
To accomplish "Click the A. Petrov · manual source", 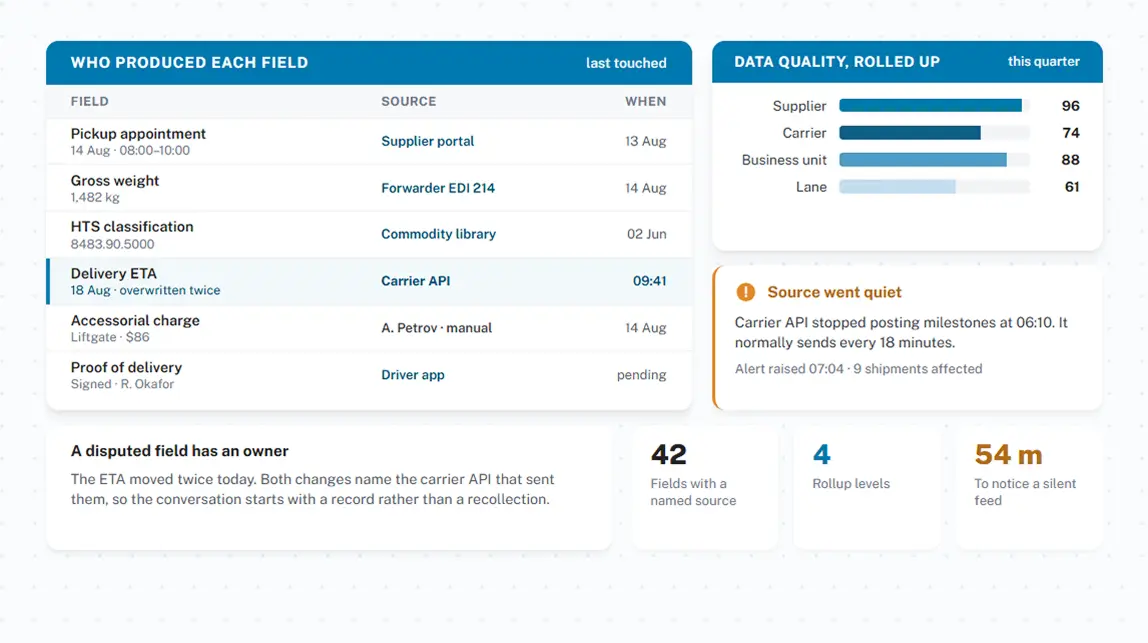I will point(436,328).
